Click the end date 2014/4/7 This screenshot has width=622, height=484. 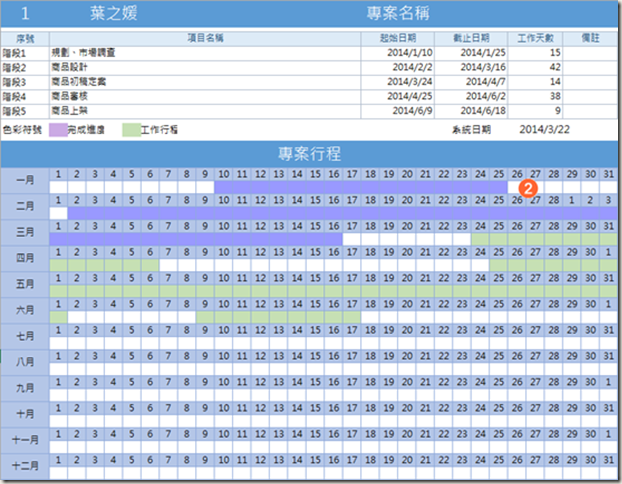coord(486,82)
